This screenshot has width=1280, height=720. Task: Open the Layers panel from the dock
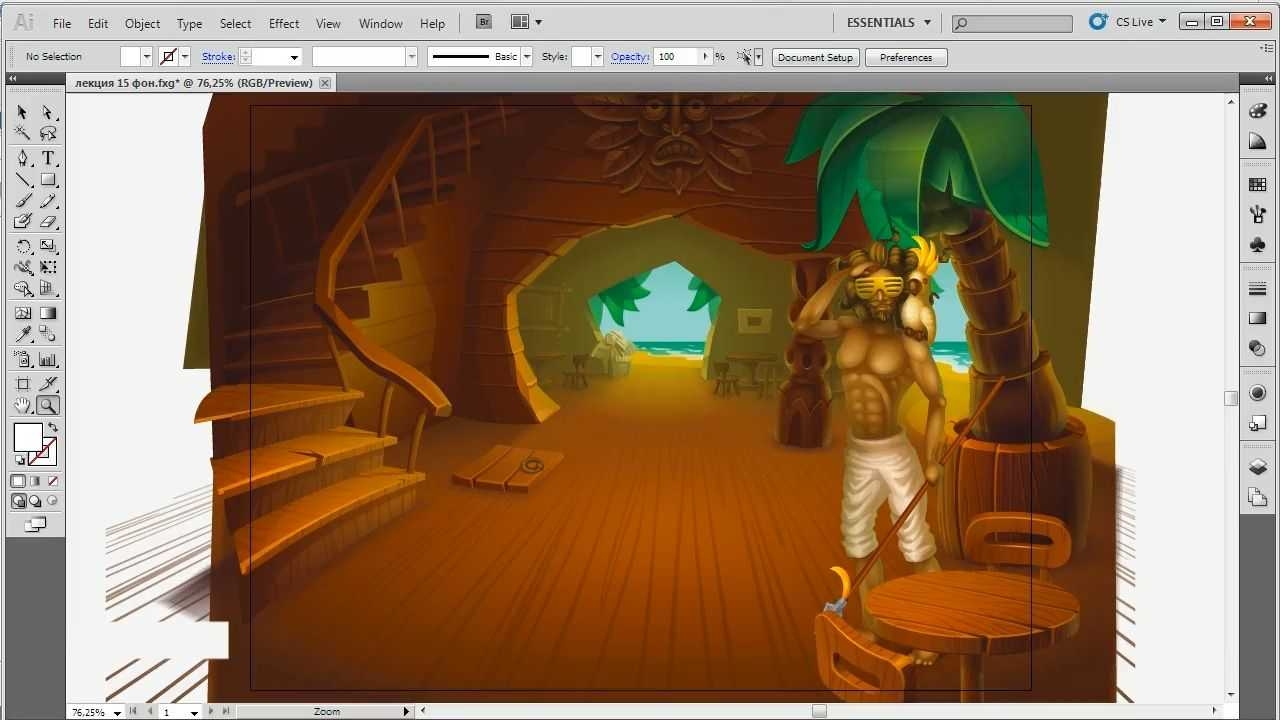[x=1258, y=467]
